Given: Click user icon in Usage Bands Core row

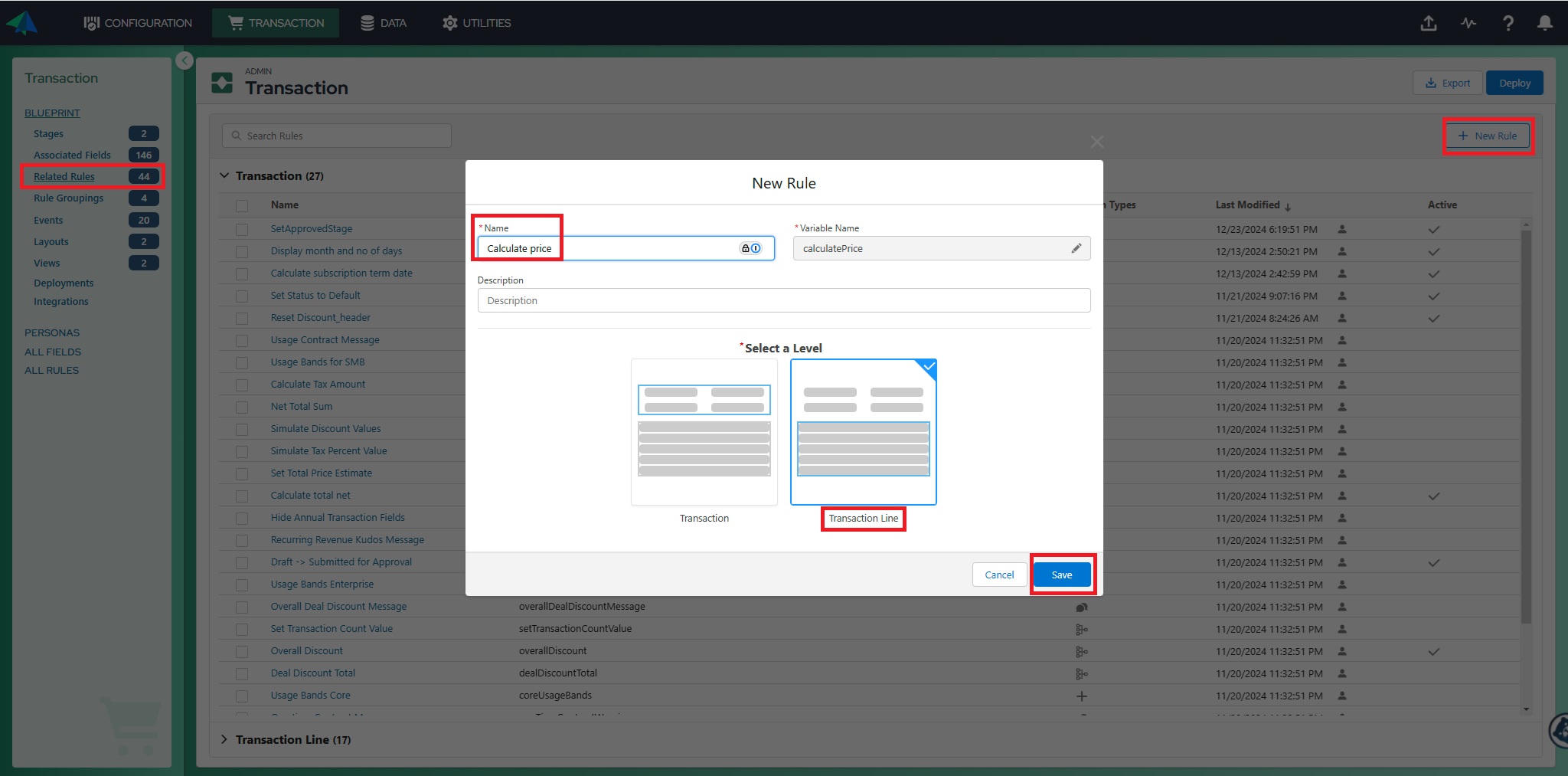Looking at the screenshot, I should point(1342,696).
